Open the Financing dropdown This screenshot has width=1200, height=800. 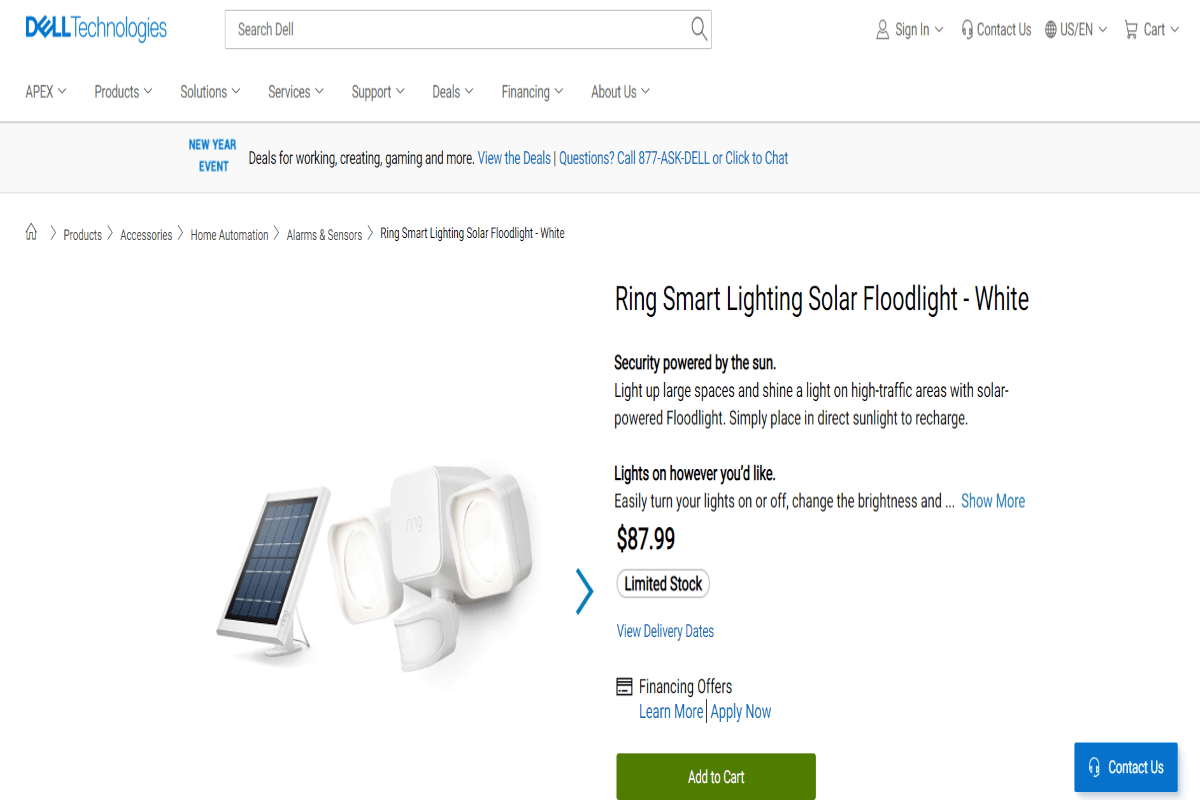click(531, 91)
